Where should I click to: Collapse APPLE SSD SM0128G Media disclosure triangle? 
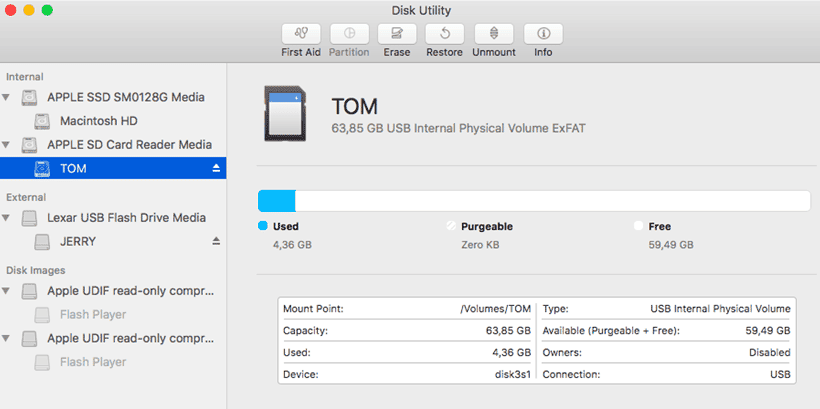[x=6, y=97]
